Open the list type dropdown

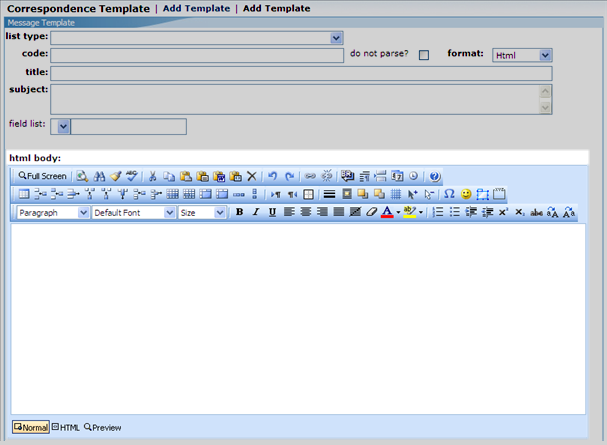pos(336,38)
